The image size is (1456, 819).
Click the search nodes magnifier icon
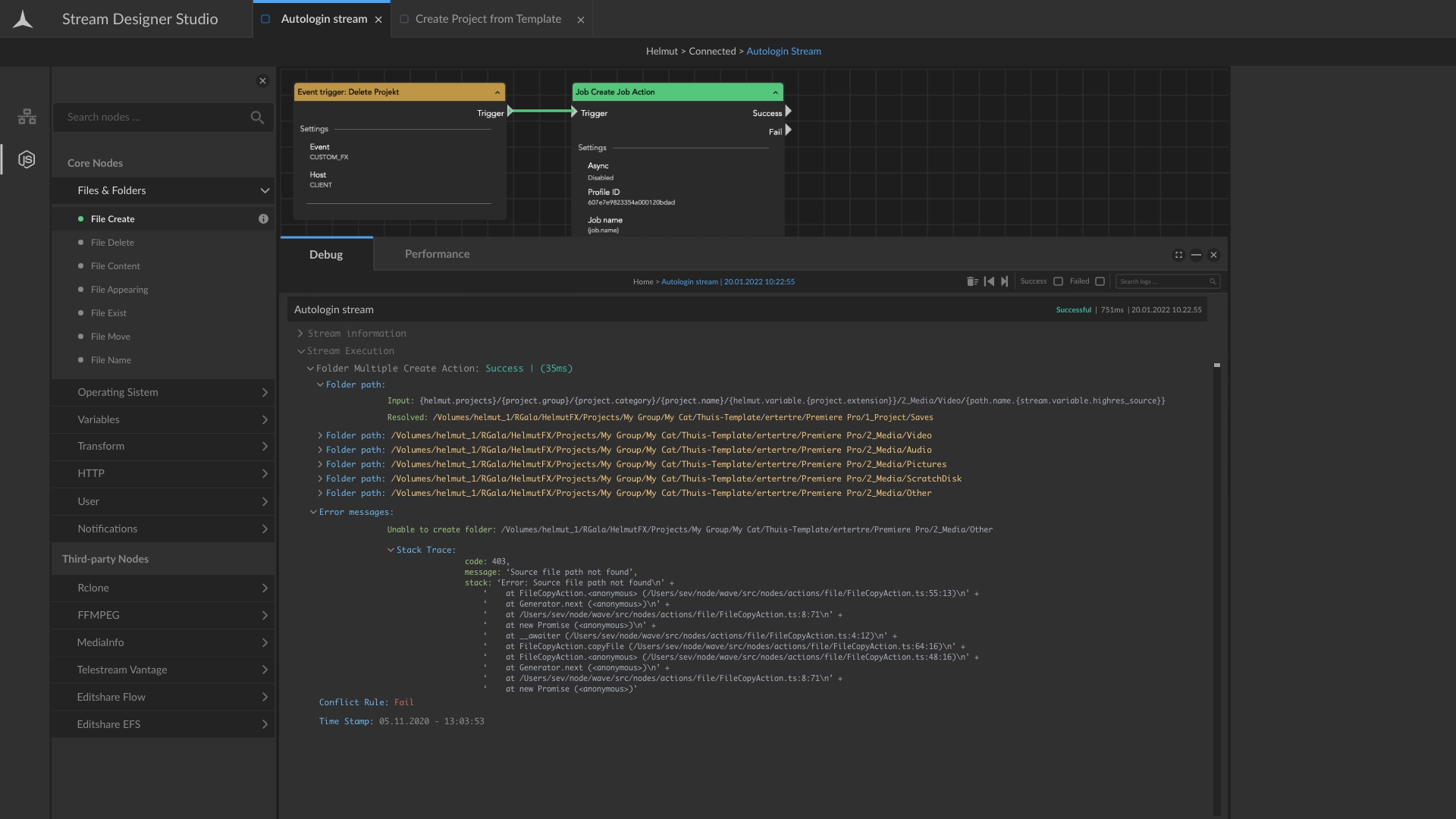[x=257, y=118]
